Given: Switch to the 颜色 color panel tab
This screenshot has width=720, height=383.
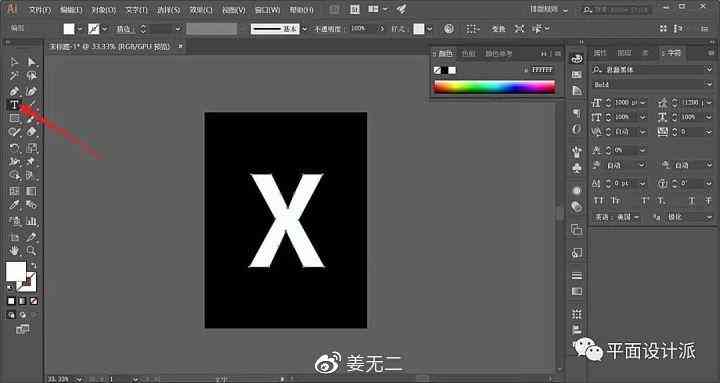Looking at the screenshot, I should [444, 53].
